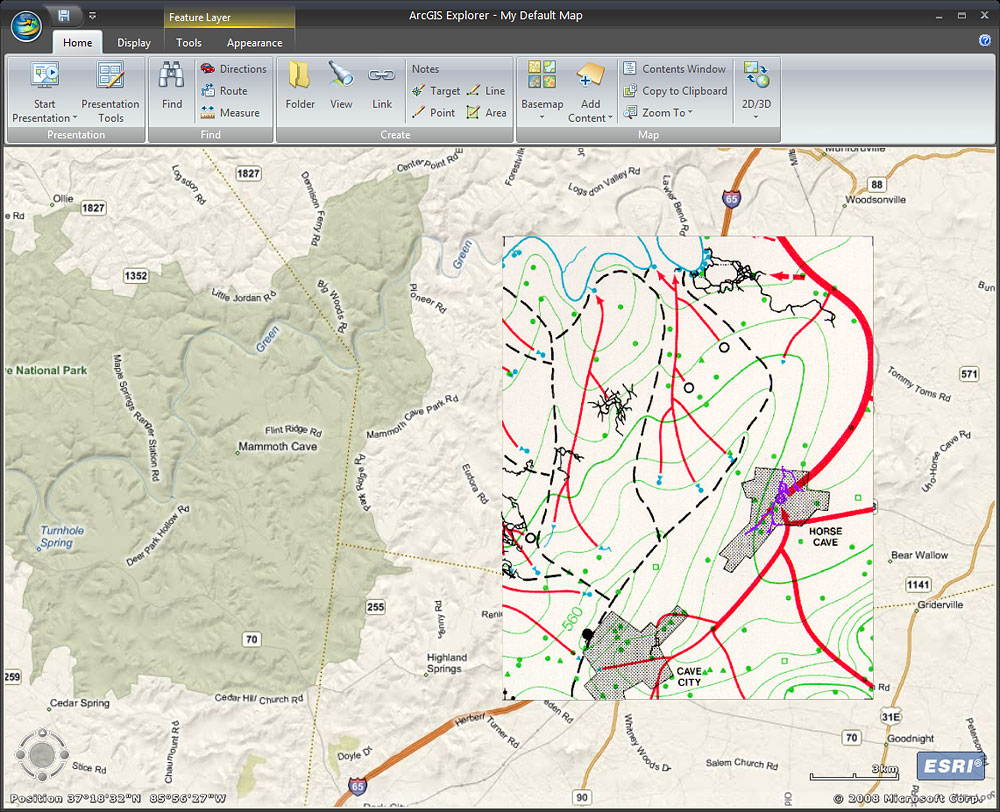The width and height of the screenshot is (1000, 812).
Task: Click the Add Content icon
Action: coord(590,75)
